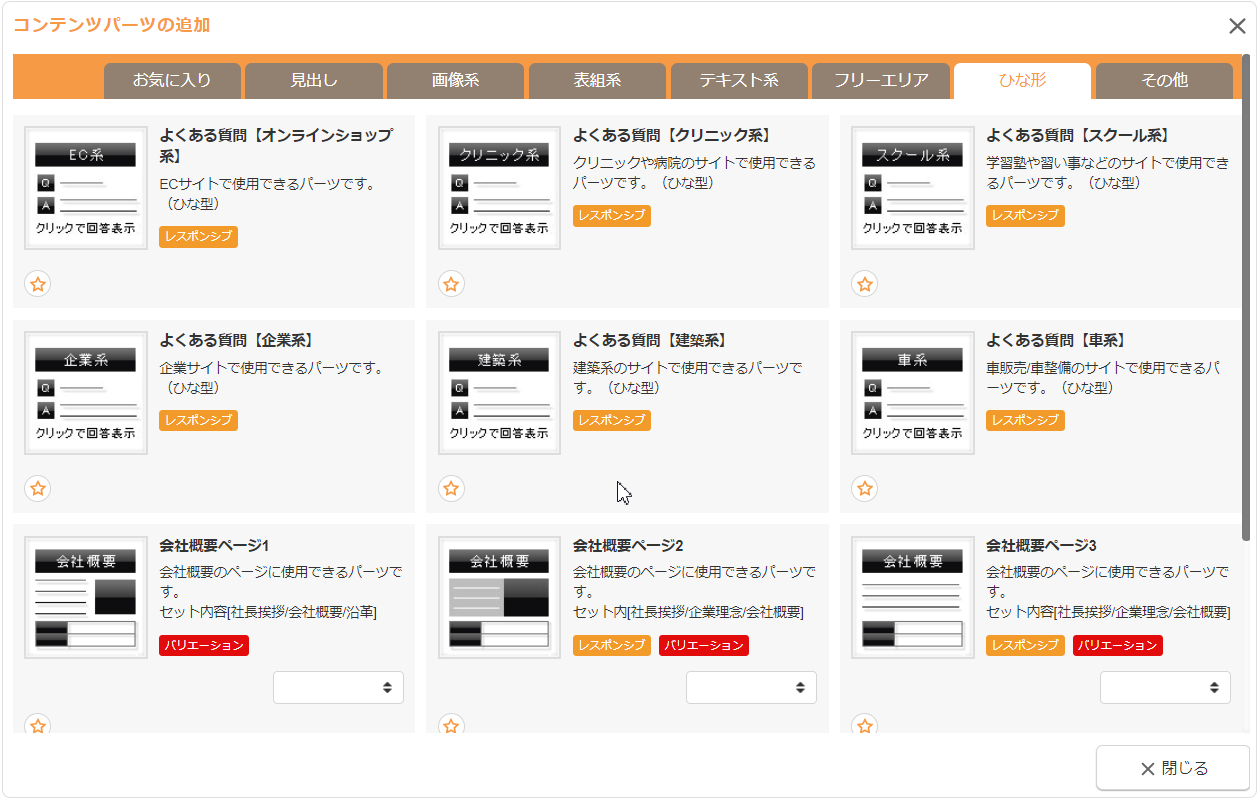Screen dimensions: 1259x799
Task: Pick the 会社概要ページ1 thumbnail
Action: [86, 598]
